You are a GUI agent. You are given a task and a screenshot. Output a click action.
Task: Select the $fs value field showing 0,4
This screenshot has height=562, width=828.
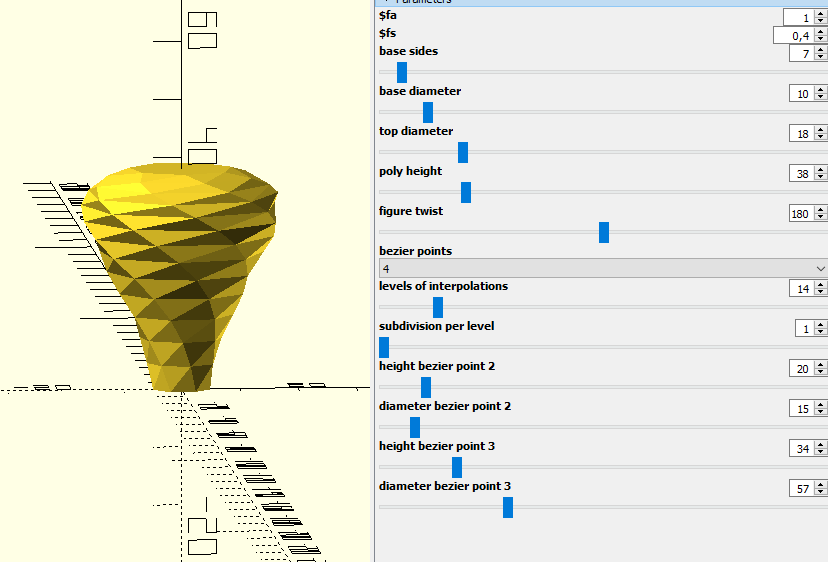click(793, 35)
